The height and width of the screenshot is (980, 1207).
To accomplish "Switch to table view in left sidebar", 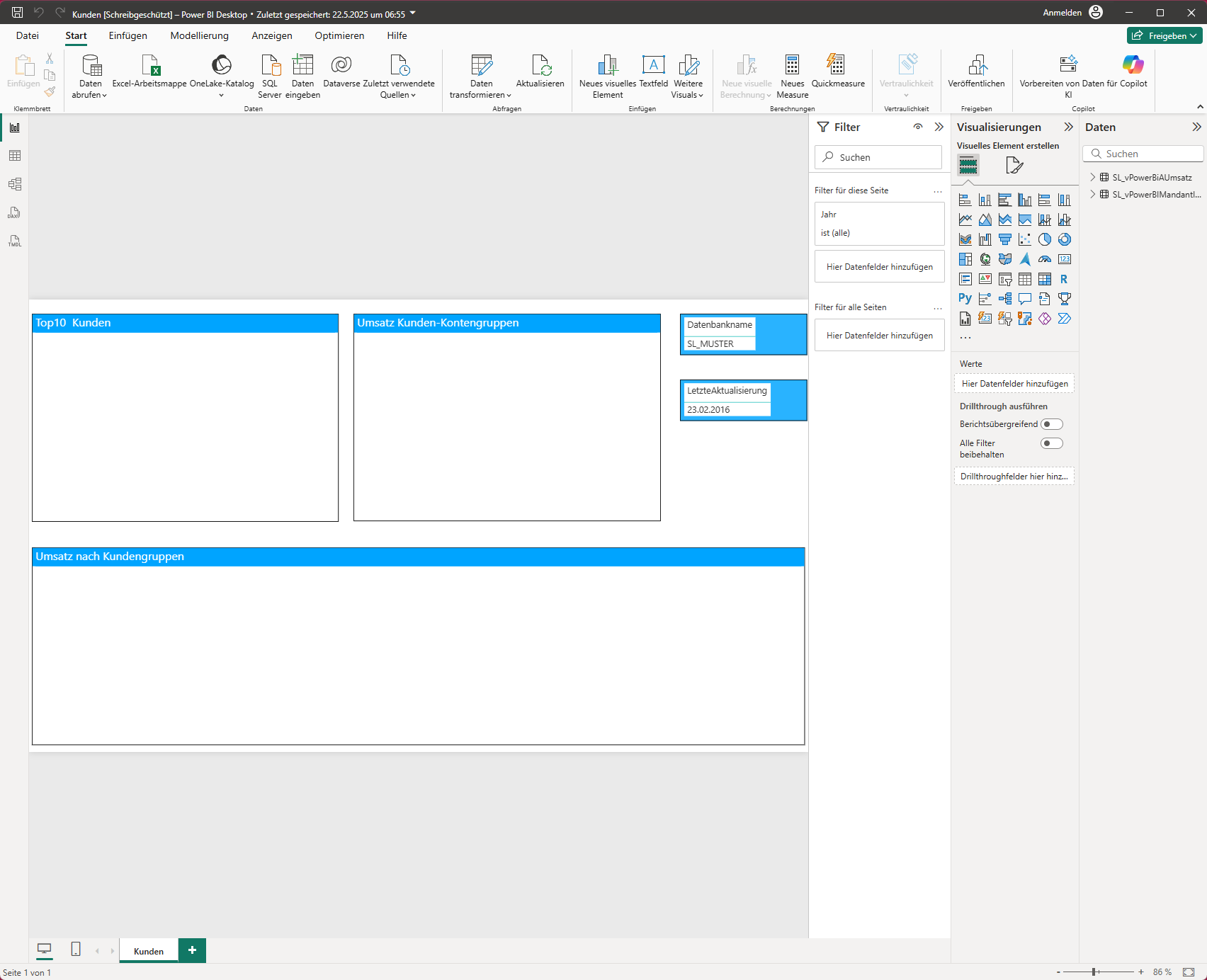I will pos(15,156).
